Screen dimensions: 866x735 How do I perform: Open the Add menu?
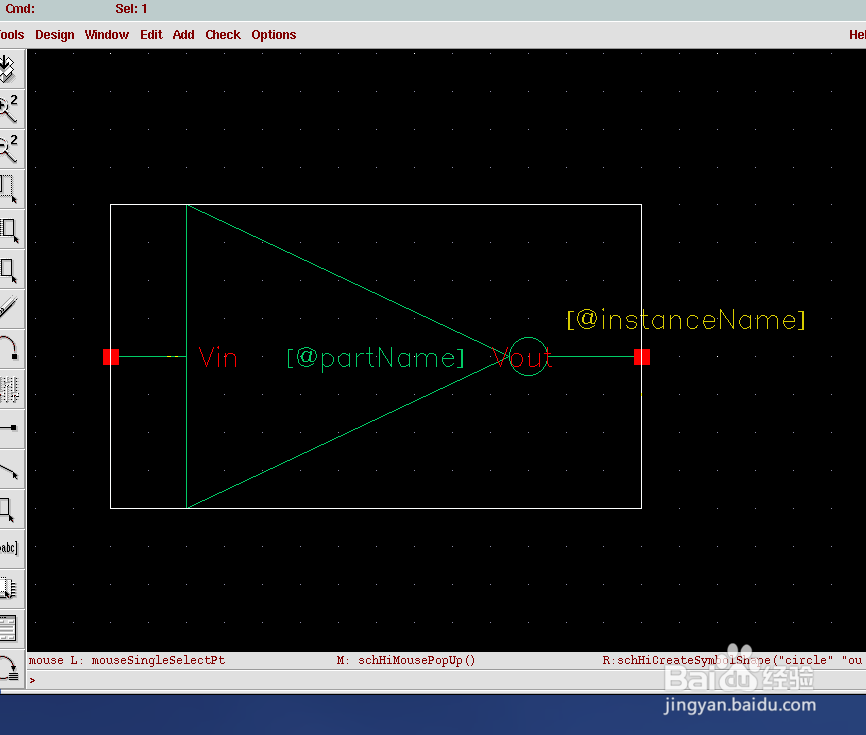183,35
